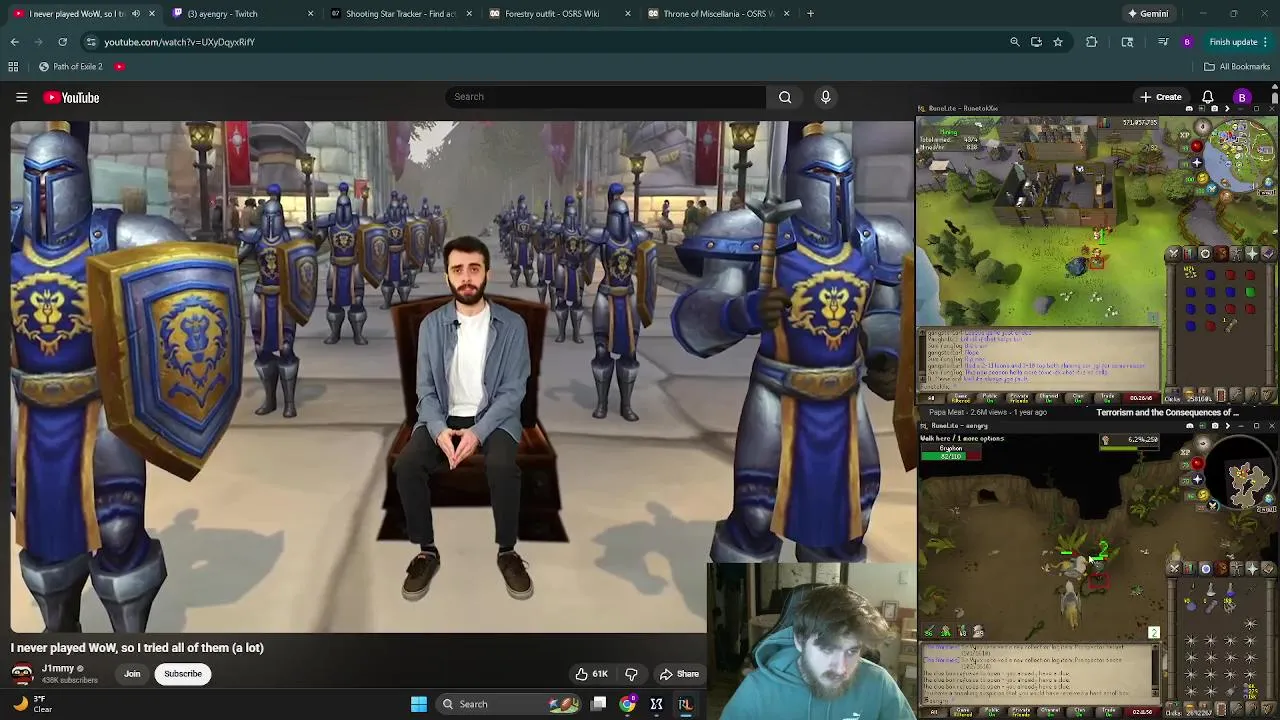Open Combat Options tab in RunetokXw window
This screenshot has width=1280, height=720.
point(1173,253)
